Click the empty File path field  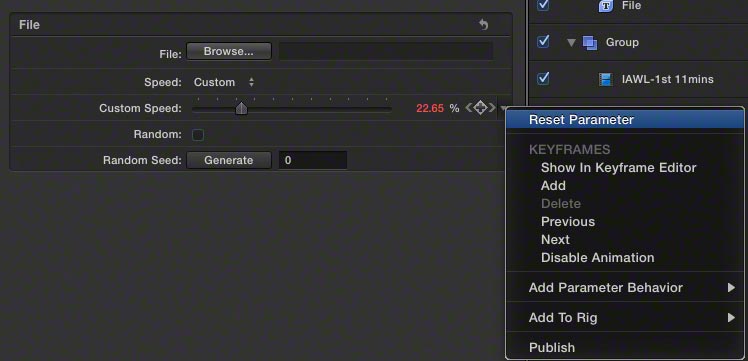(386, 52)
